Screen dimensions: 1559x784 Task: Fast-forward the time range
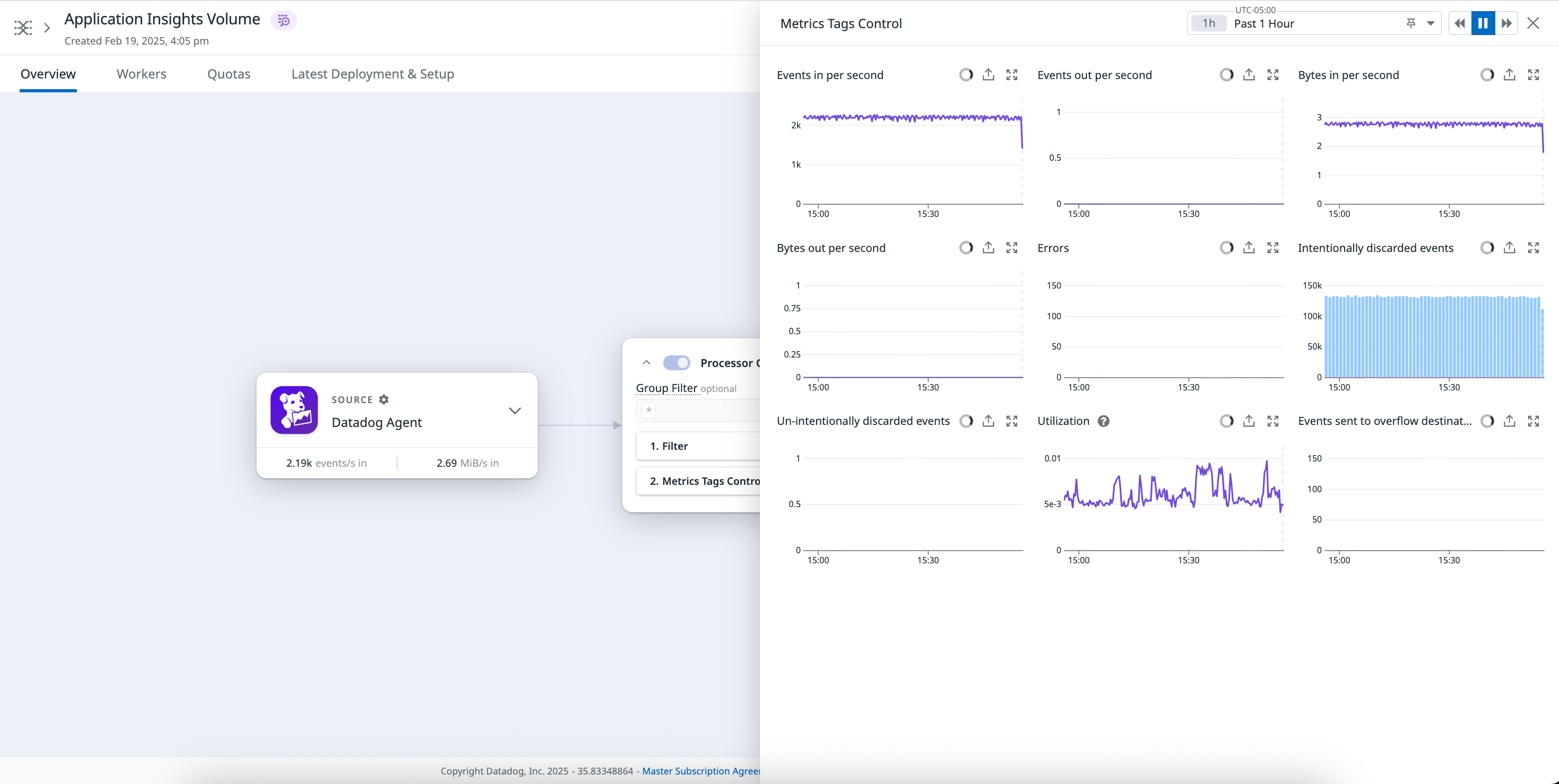pyautogui.click(x=1506, y=23)
